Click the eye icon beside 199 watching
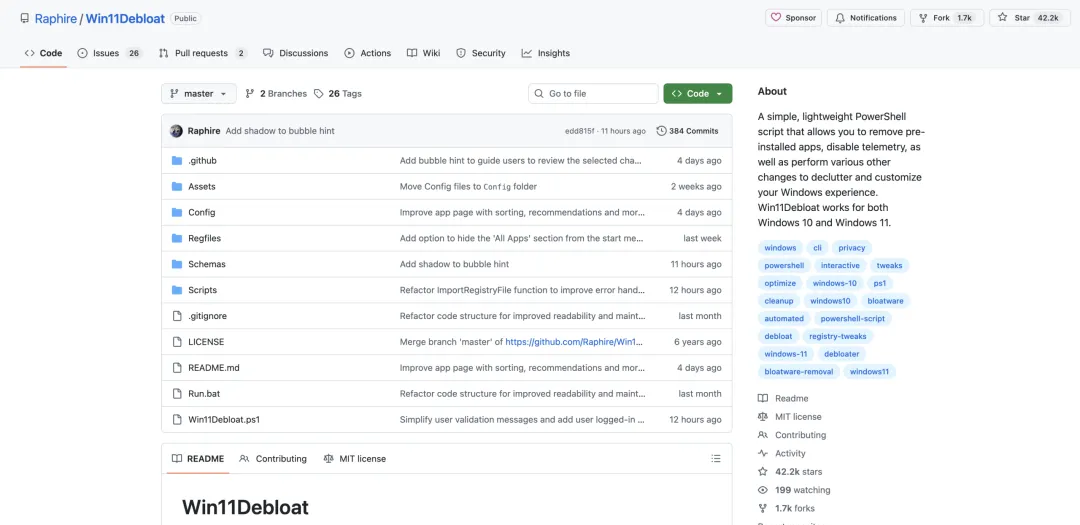1080x525 pixels. coord(762,490)
